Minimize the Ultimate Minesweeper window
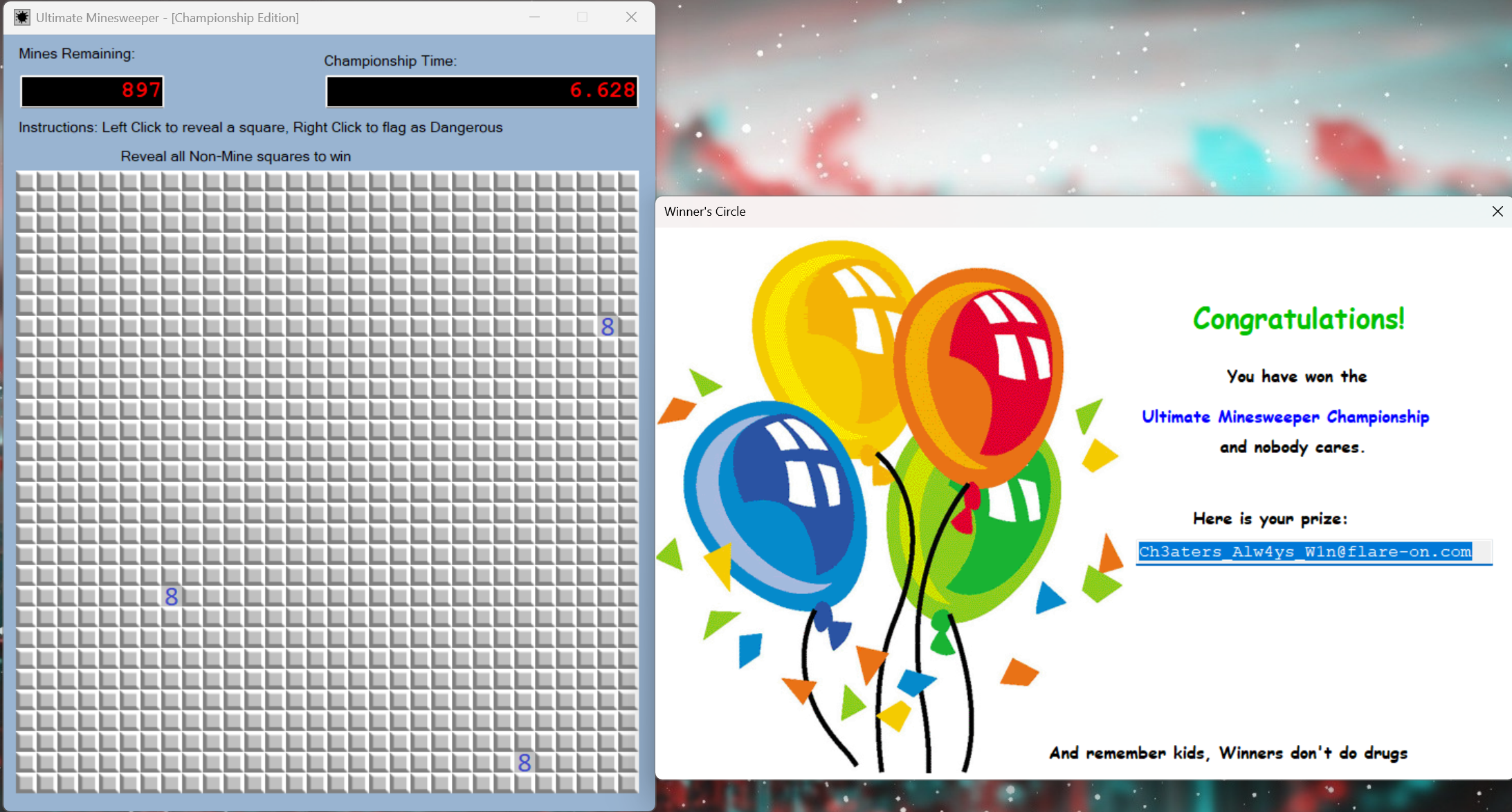The height and width of the screenshot is (812, 1512). (x=534, y=17)
